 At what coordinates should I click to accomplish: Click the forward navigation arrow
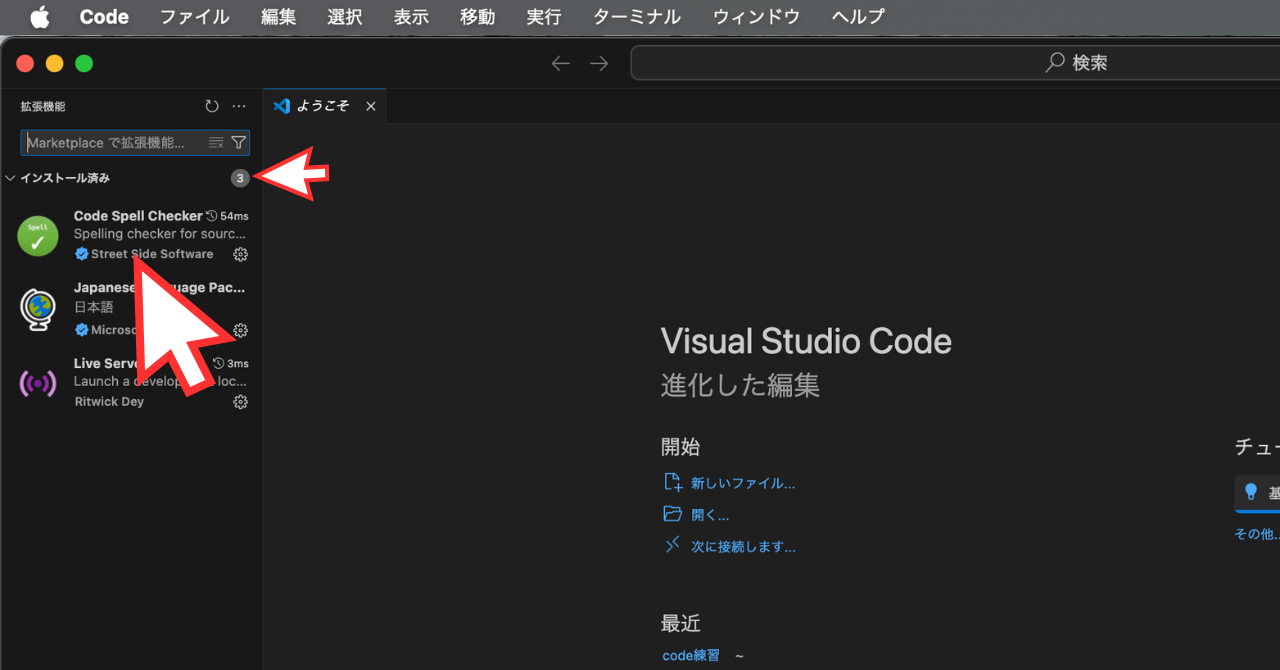pyautogui.click(x=598, y=62)
